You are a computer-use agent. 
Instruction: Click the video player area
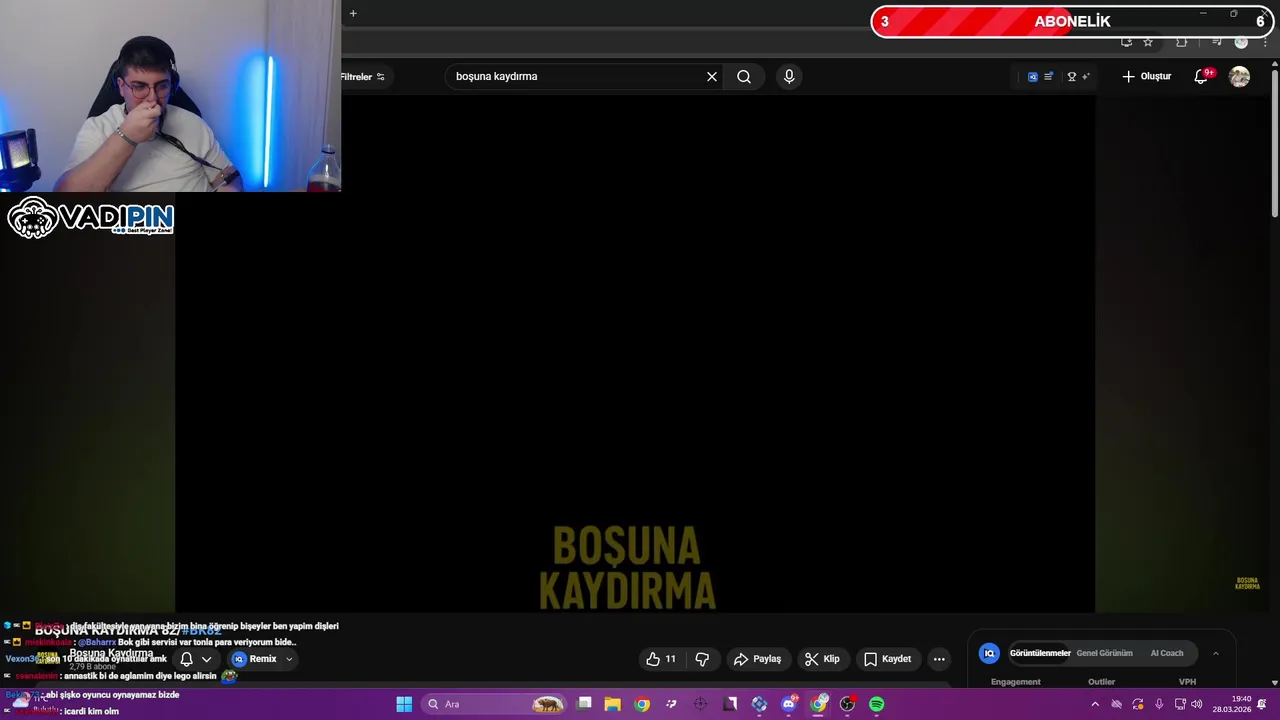tap(635, 355)
